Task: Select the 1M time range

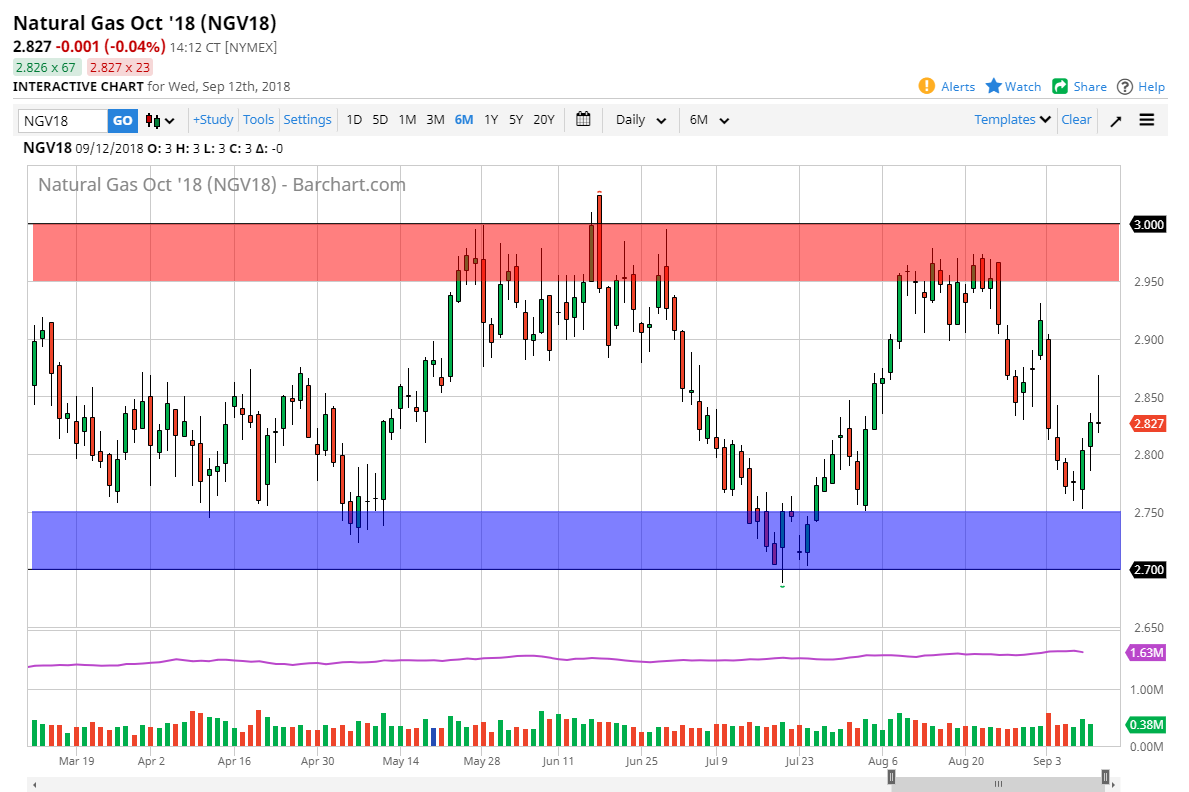Action: click(407, 119)
